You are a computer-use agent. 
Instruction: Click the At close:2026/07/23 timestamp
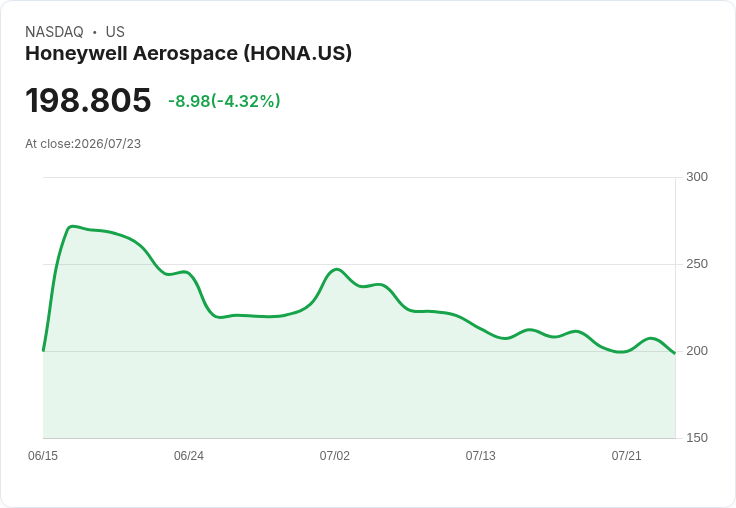pyautogui.click(x=83, y=144)
